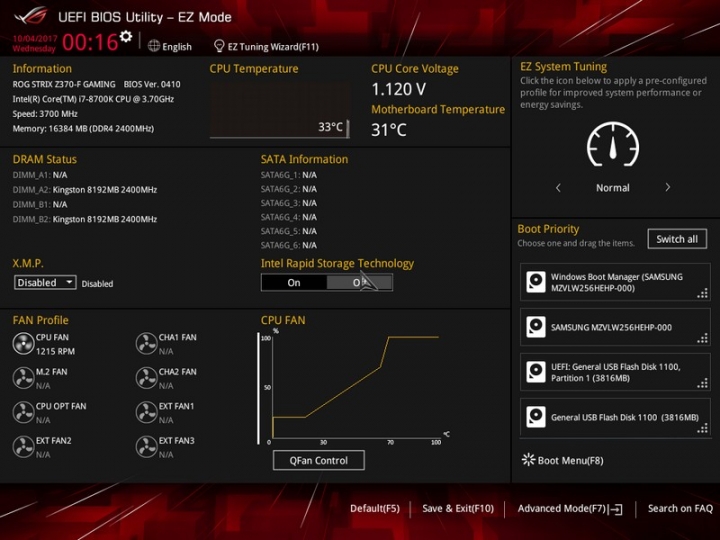The image size is (720, 540).
Task: Click drag handle on UEFI USB Flash Disk entry
Action: [x=703, y=383]
